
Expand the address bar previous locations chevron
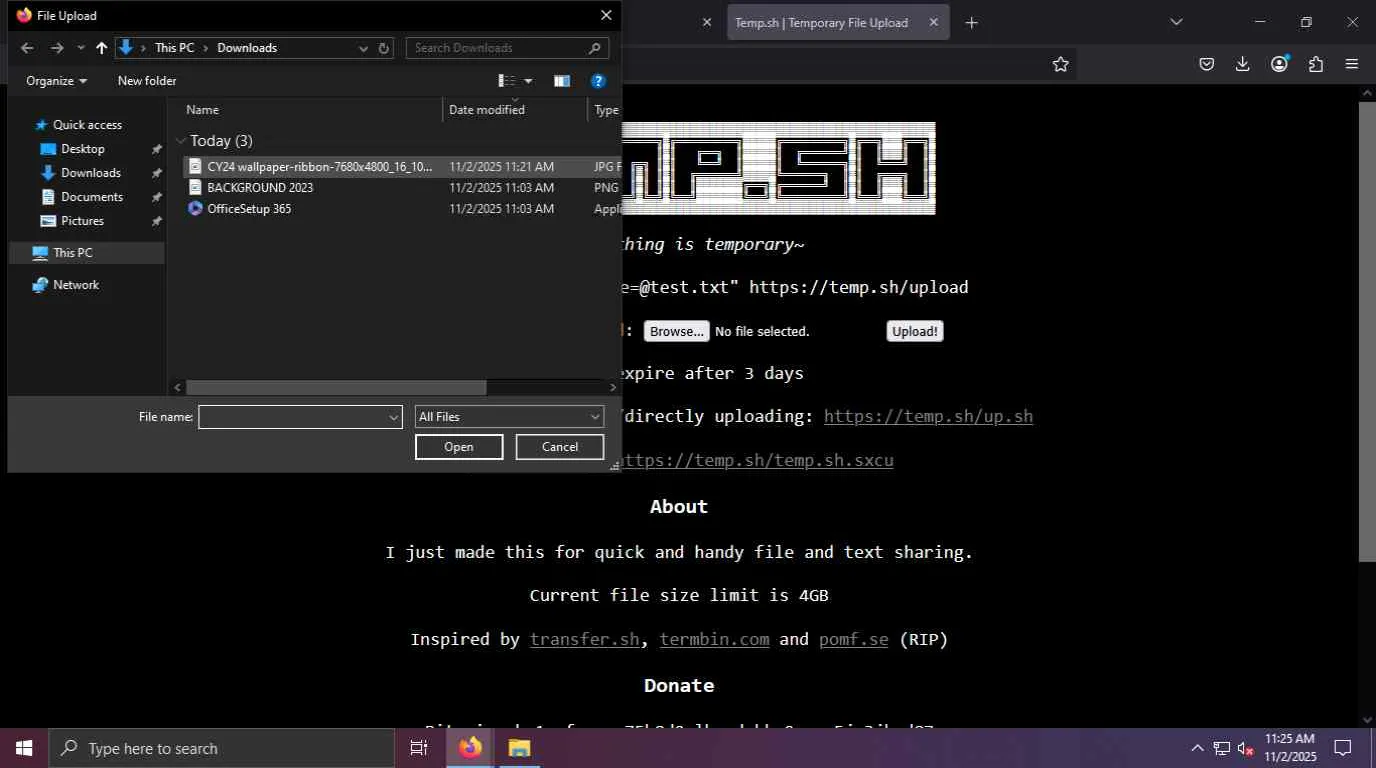tap(363, 48)
